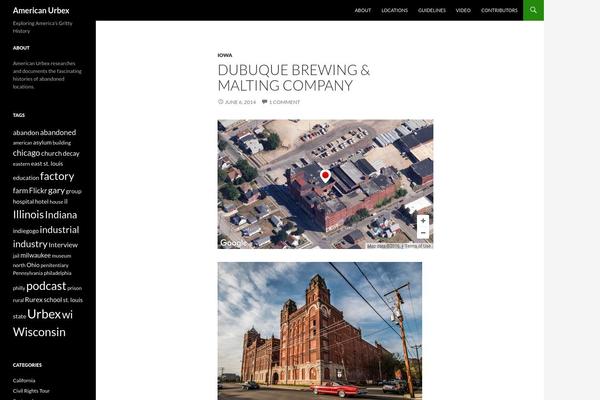Open the 1 Comment link
Viewport: 600px width, 400px height.
[x=284, y=102]
